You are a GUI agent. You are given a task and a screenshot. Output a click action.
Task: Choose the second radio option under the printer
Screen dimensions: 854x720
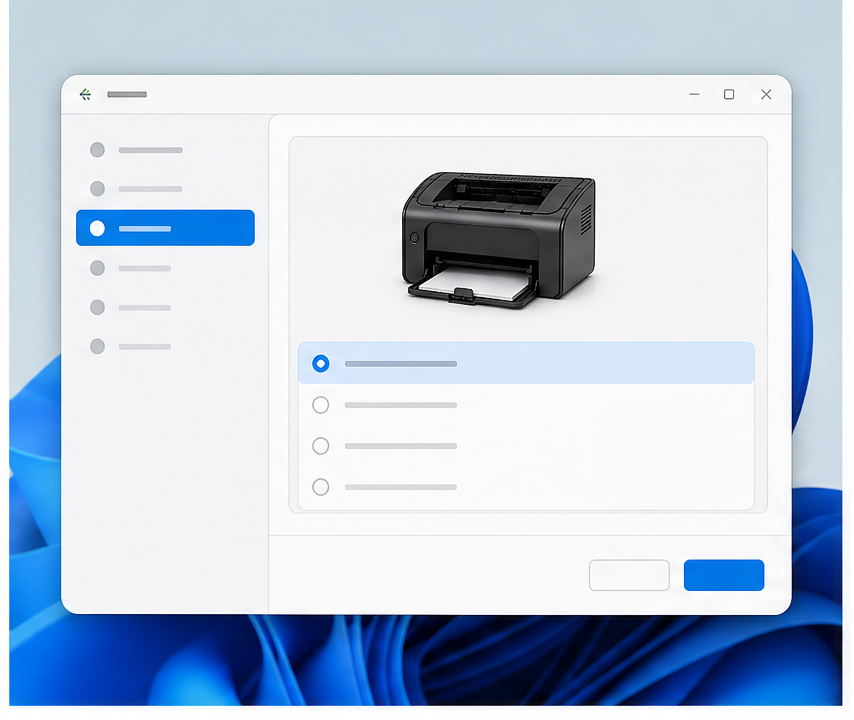coord(321,405)
